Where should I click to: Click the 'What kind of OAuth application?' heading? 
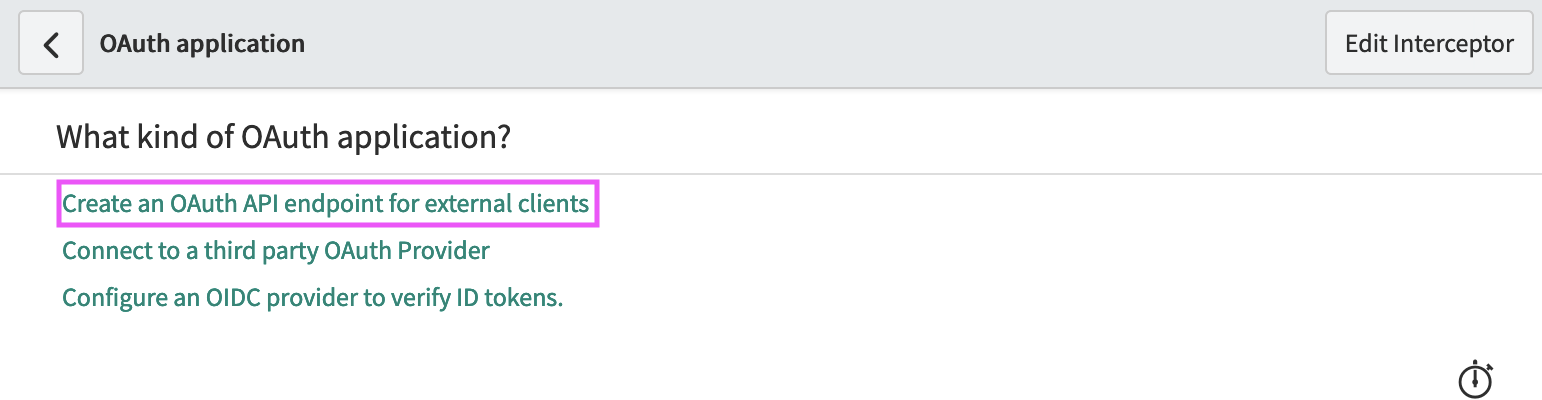[283, 137]
